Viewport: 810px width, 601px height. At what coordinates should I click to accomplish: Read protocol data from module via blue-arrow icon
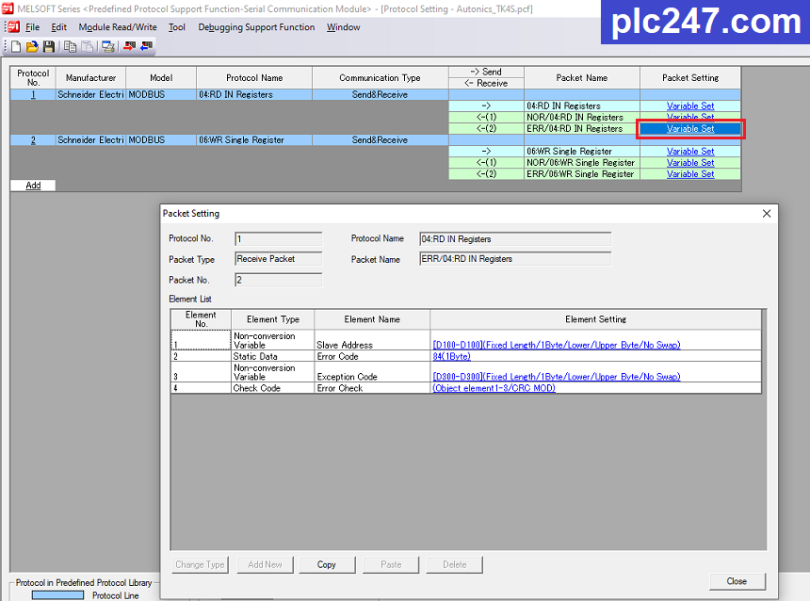pos(147,47)
